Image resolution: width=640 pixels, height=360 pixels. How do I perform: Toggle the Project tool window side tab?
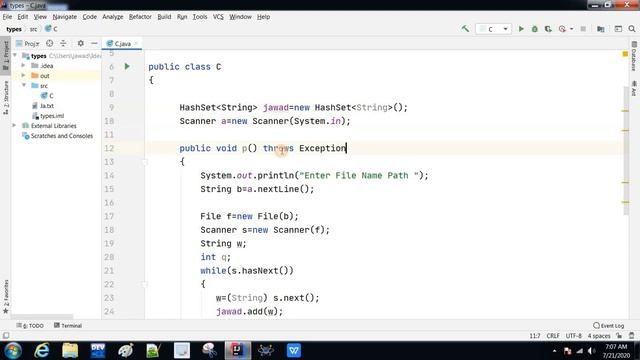tap(5, 55)
